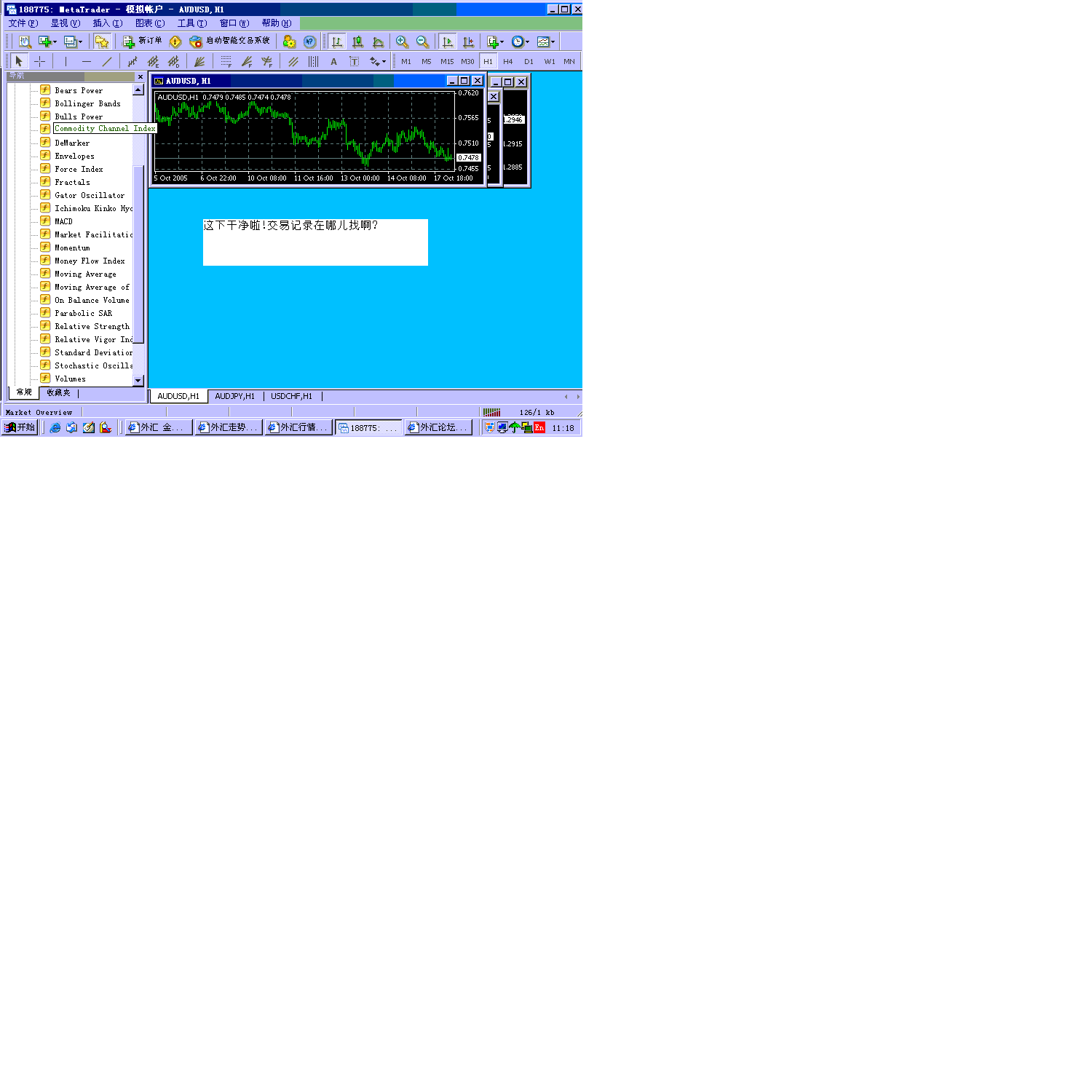This screenshot has width=1092, height=1092.
Task: Click the new chart icon
Action: coord(44,41)
